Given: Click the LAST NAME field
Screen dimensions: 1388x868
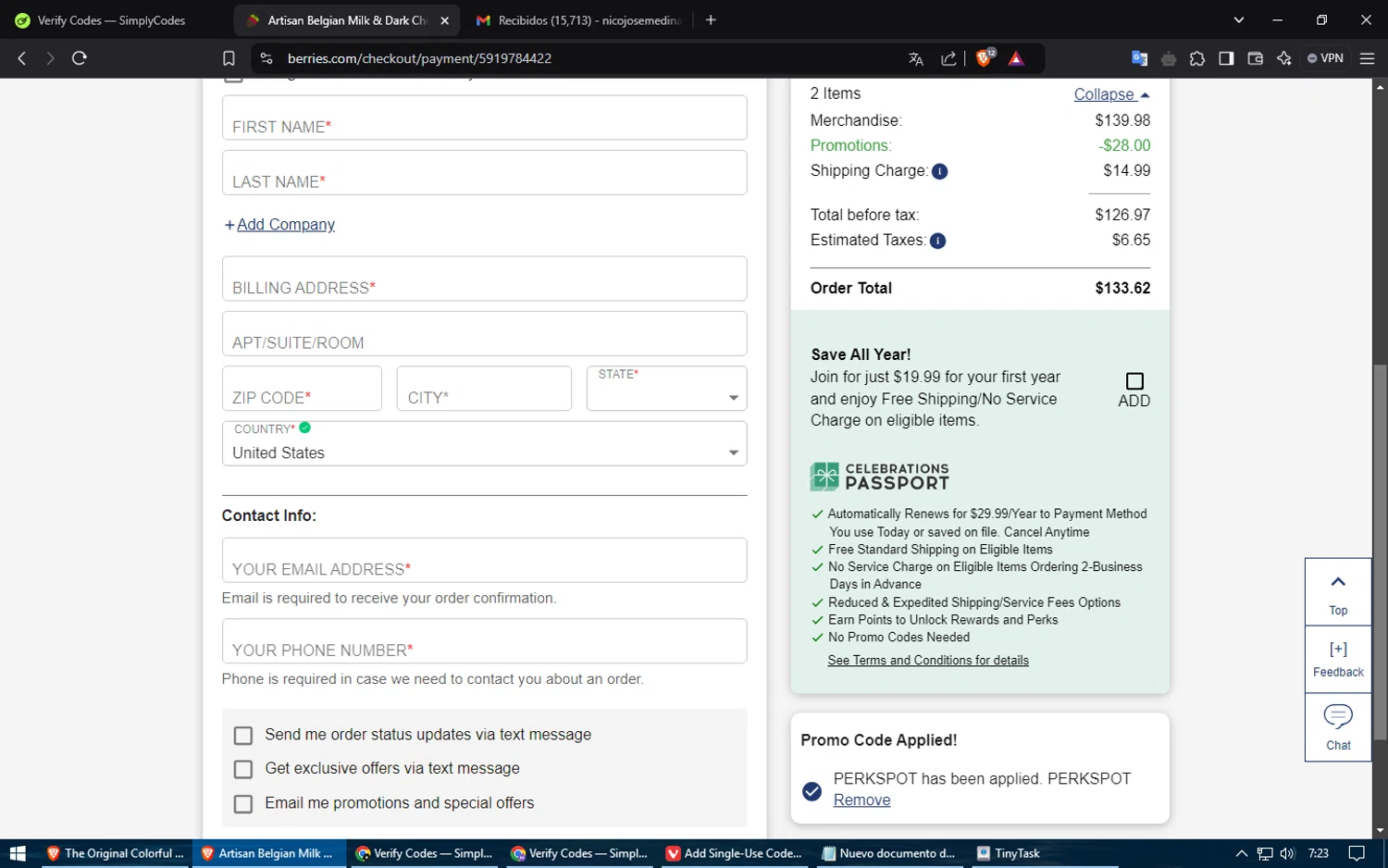Looking at the screenshot, I should (x=484, y=173).
